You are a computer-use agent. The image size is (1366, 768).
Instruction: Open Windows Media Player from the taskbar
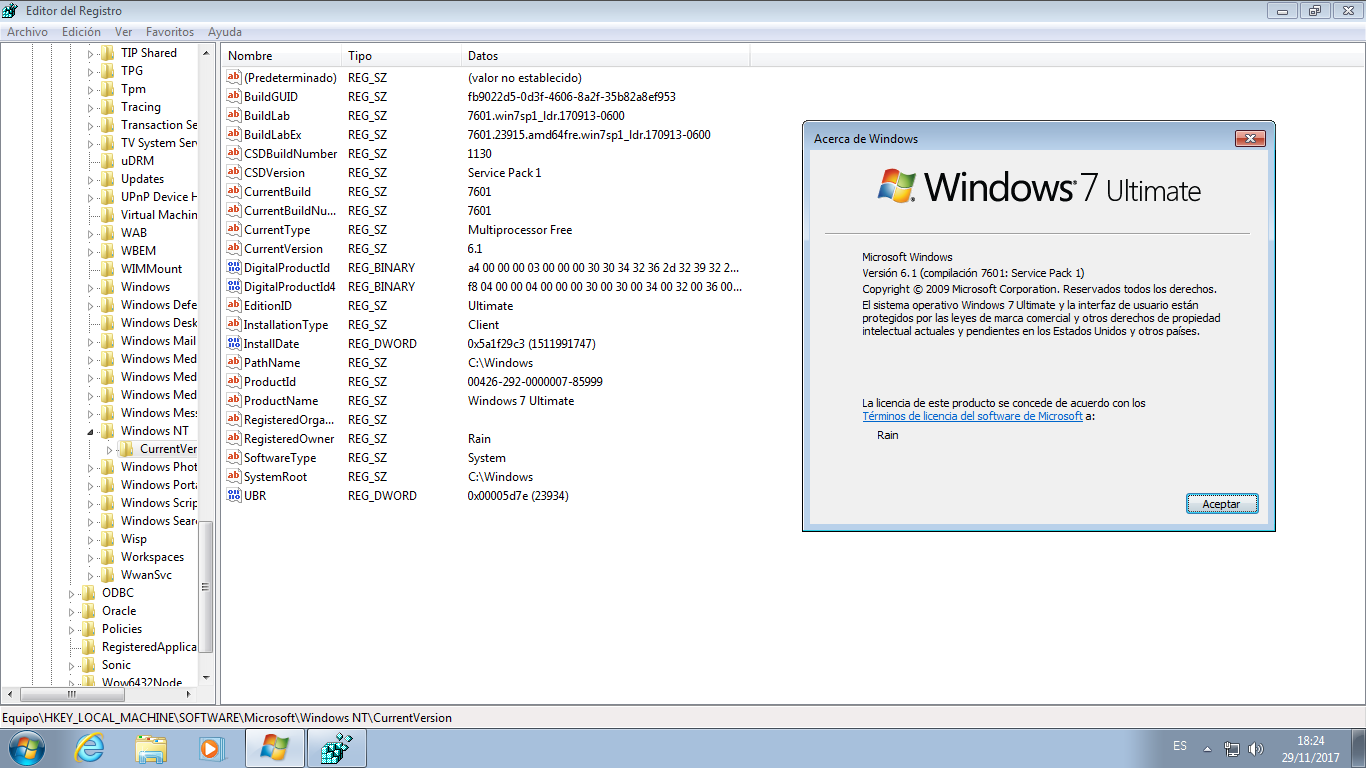(211, 748)
